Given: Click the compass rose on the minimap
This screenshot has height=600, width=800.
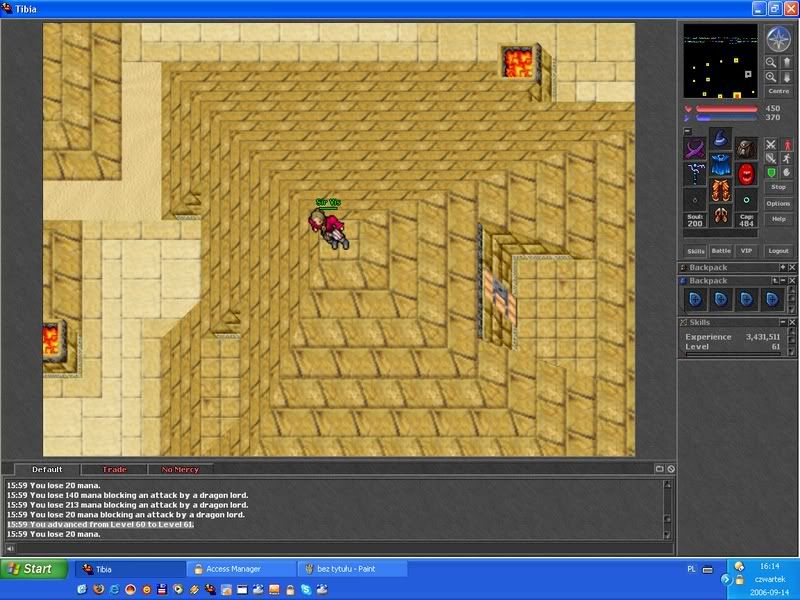Looking at the screenshot, I should click(779, 39).
